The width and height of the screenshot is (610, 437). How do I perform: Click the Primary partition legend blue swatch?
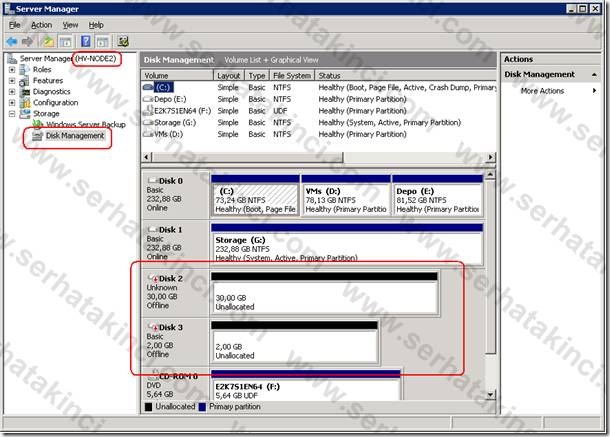click(x=202, y=407)
